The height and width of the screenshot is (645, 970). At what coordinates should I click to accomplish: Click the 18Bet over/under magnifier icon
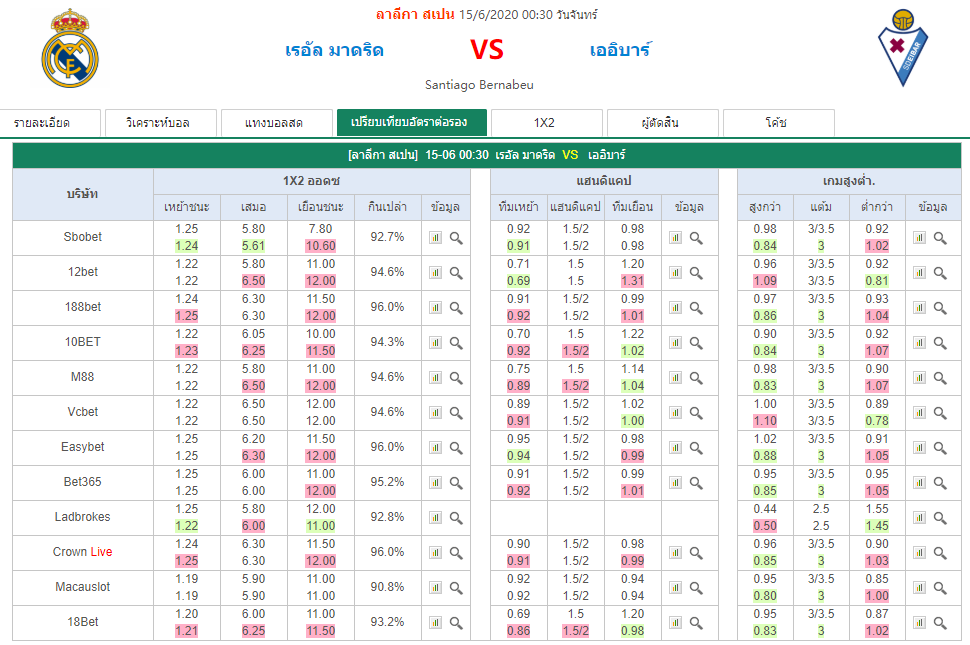[940, 623]
